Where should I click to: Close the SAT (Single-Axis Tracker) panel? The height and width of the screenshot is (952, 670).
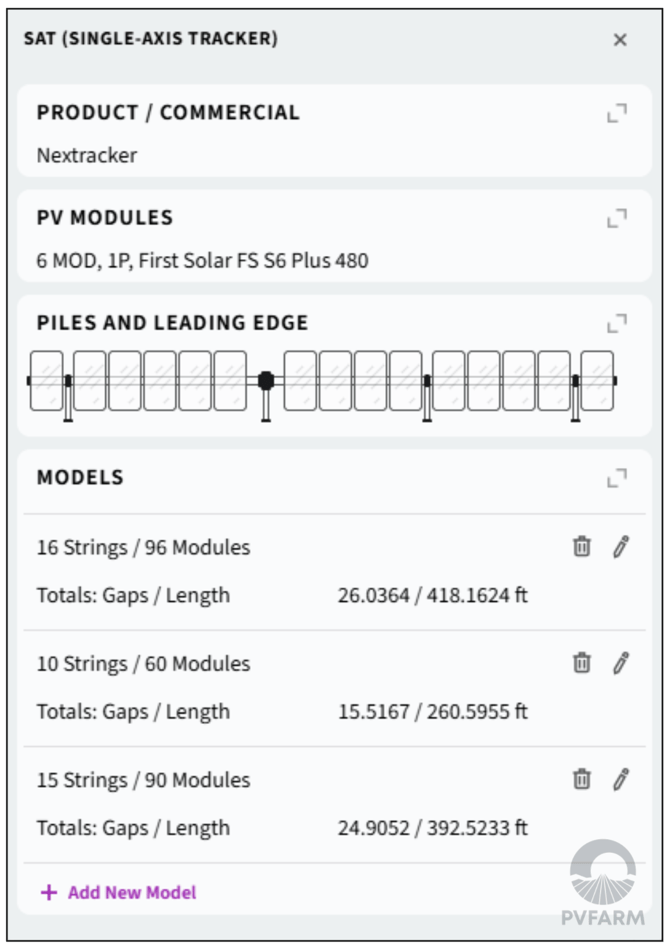click(x=620, y=40)
